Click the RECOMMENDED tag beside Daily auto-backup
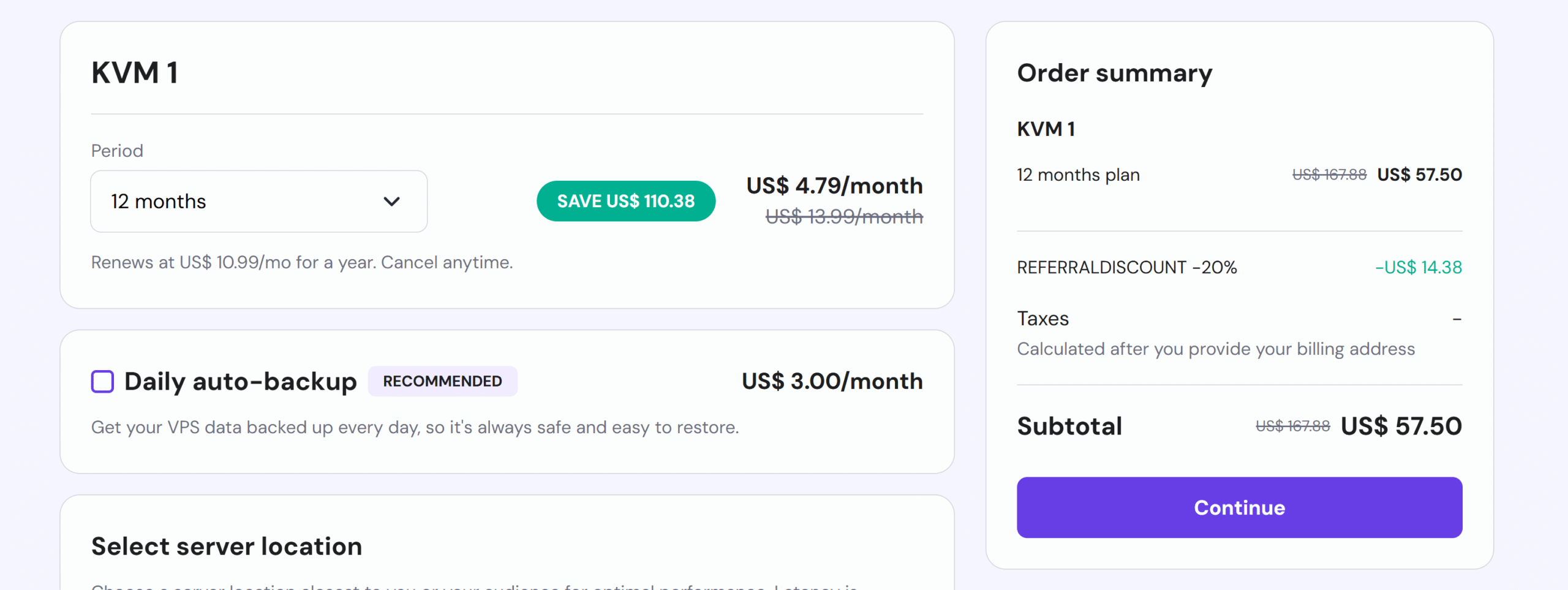 point(442,381)
